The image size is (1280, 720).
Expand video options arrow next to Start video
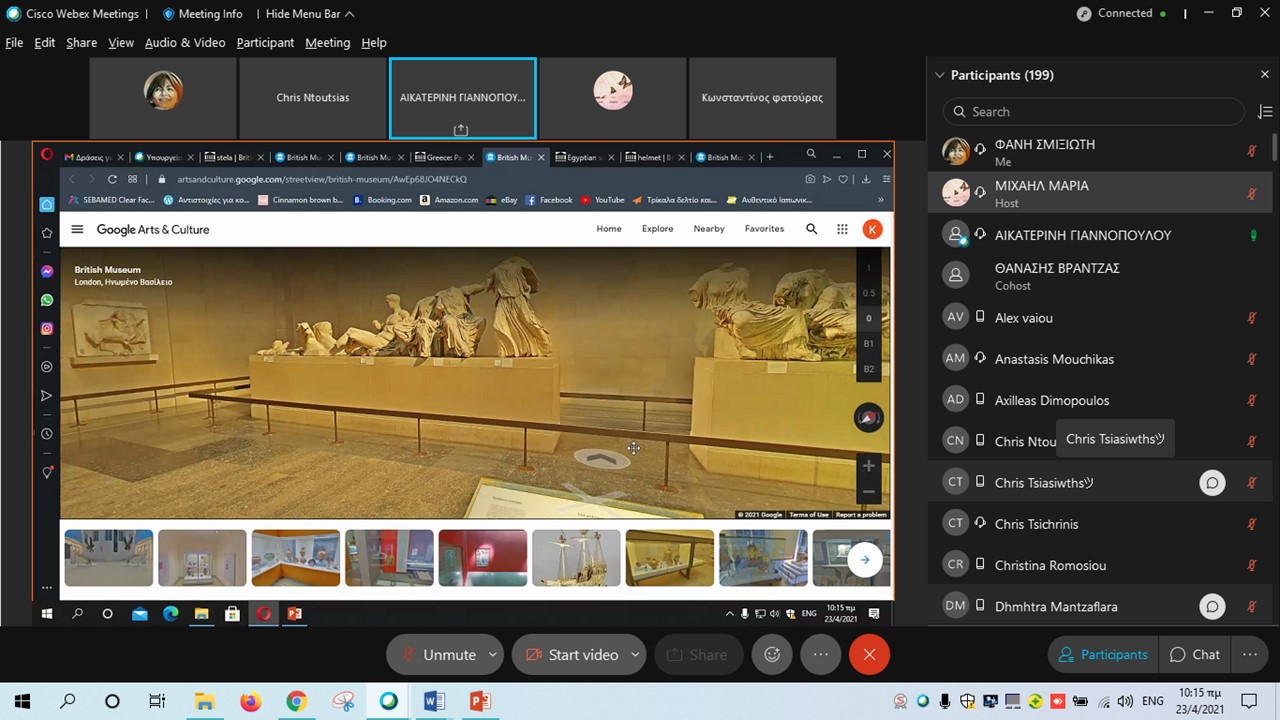click(x=635, y=655)
